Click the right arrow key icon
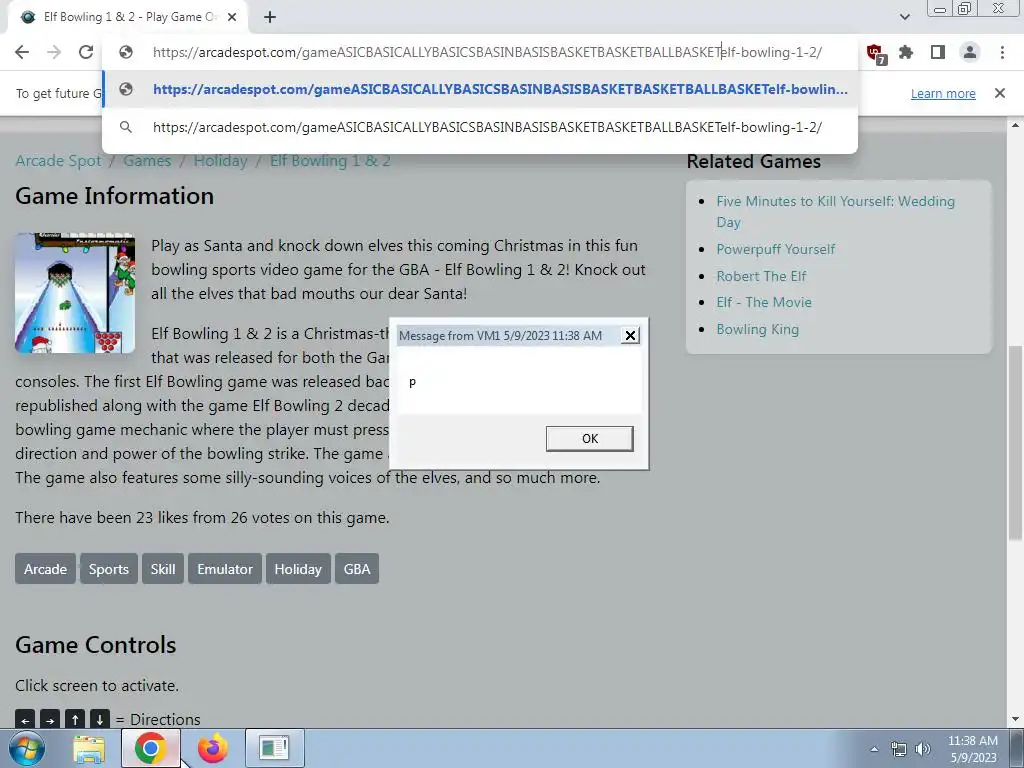Image resolution: width=1024 pixels, height=768 pixels. [x=50, y=720]
